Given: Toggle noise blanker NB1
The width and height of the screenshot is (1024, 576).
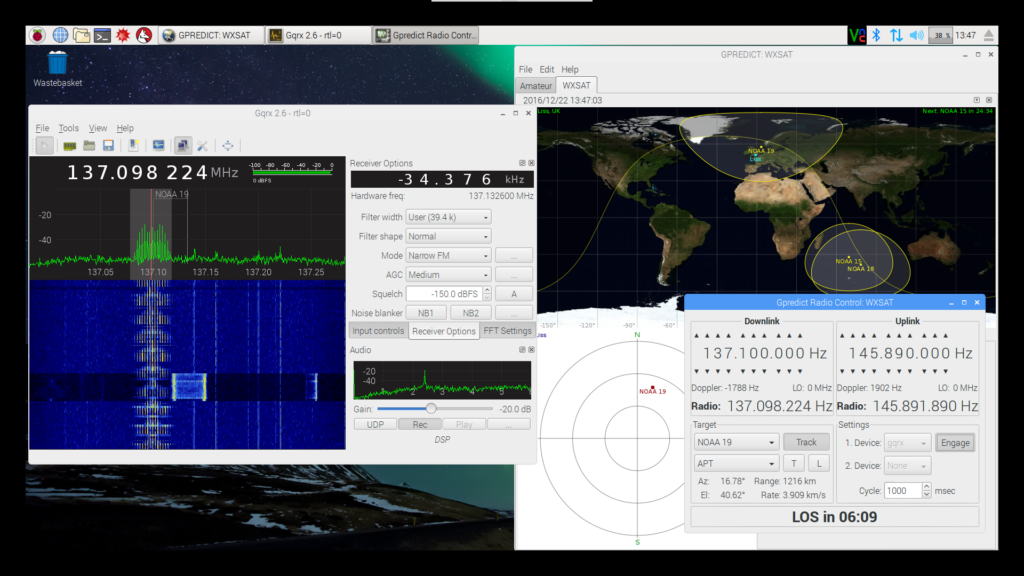Looking at the screenshot, I should [x=427, y=313].
